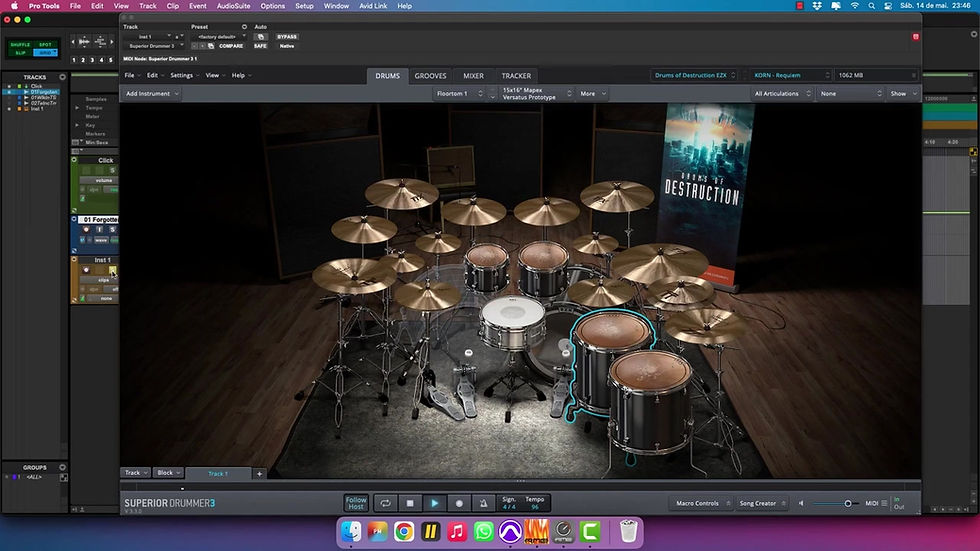The image size is (980, 551).
Task: Open the Add Instrument dropdown
Action: click(x=152, y=94)
